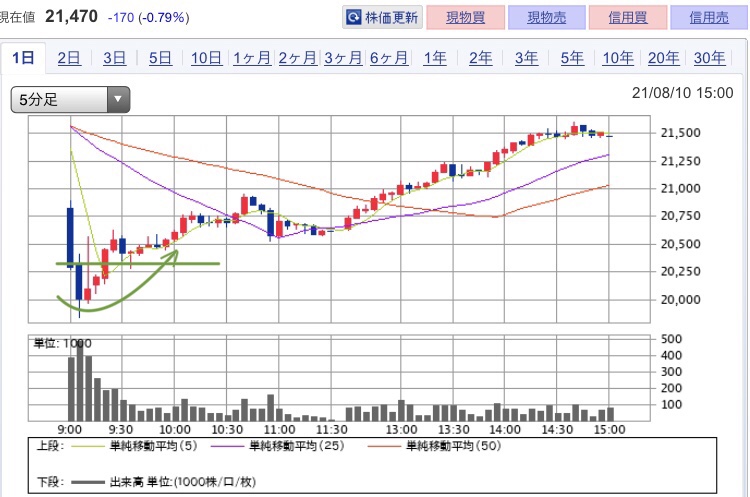Open the 現物売 order link

[x=547, y=18]
